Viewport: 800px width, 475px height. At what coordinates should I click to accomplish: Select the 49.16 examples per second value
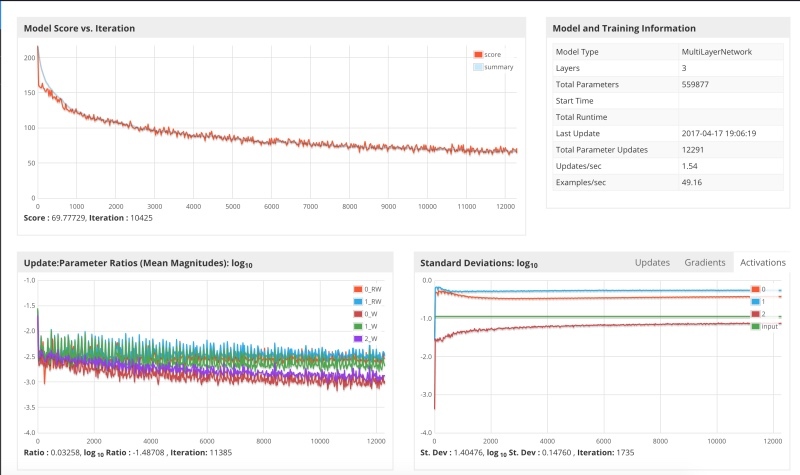(x=691, y=182)
